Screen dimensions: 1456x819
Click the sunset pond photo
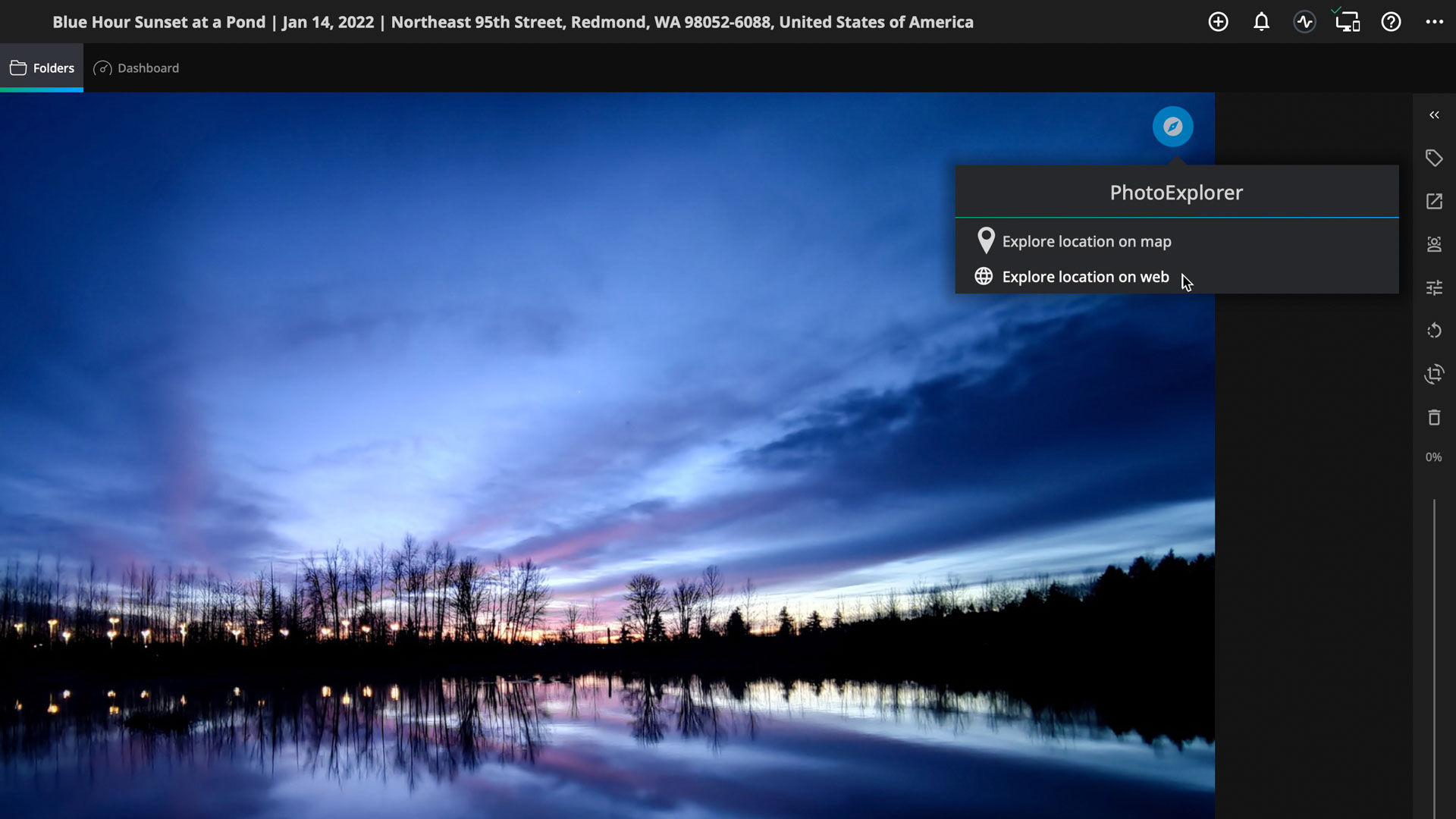[x=607, y=455]
